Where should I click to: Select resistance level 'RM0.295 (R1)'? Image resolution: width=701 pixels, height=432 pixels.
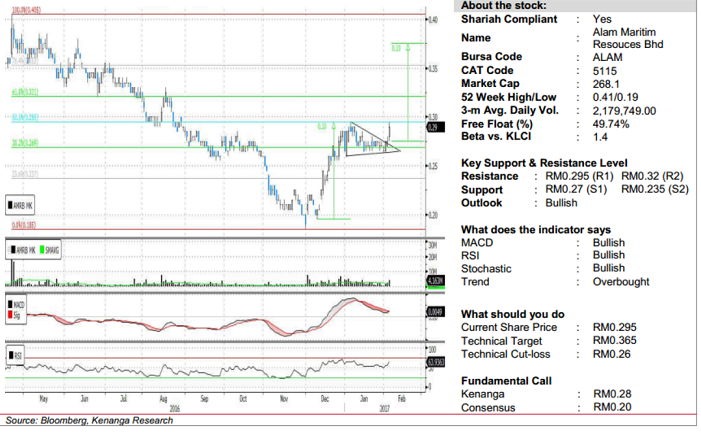pyautogui.click(x=579, y=176)
